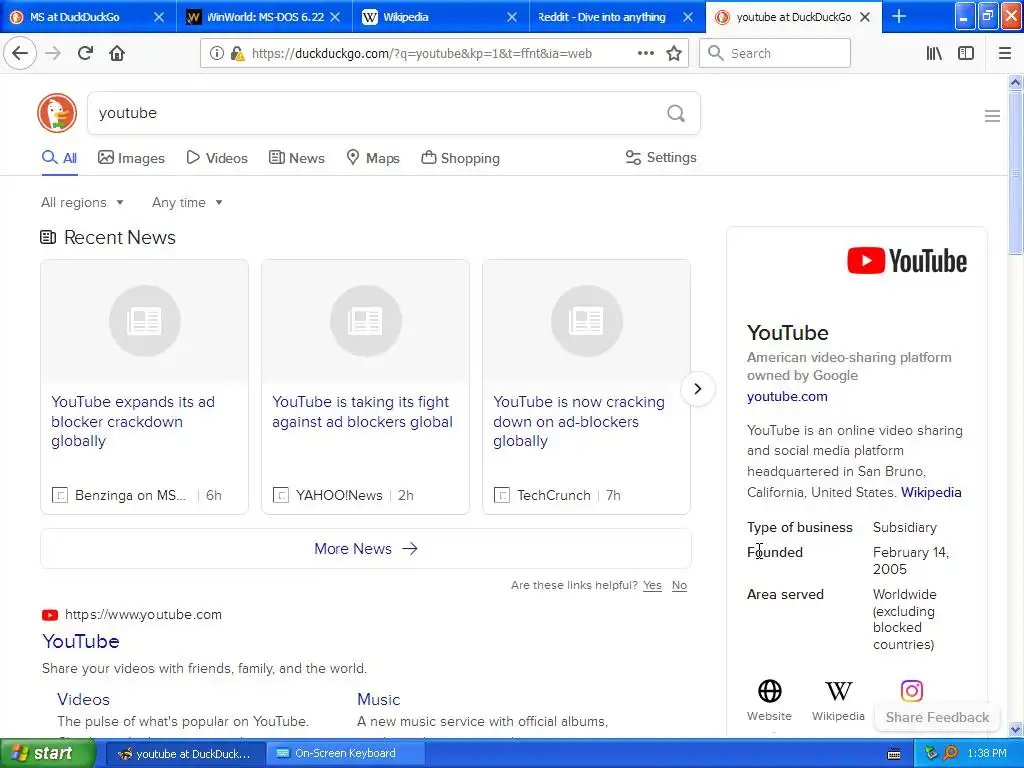The height and width of the screenshot is (768, 1024).
Task: Go to the browser home page
Action: 117,53
